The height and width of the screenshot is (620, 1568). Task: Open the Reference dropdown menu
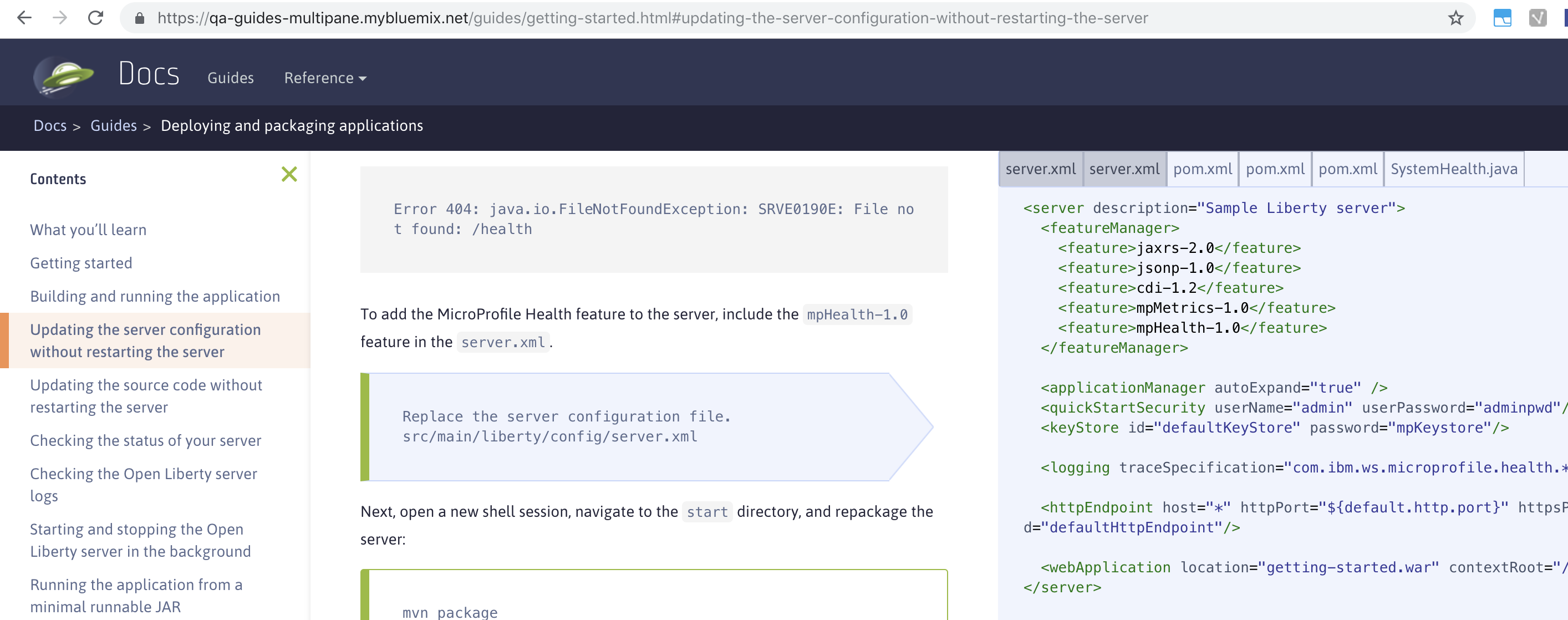(x=324, y=78)
